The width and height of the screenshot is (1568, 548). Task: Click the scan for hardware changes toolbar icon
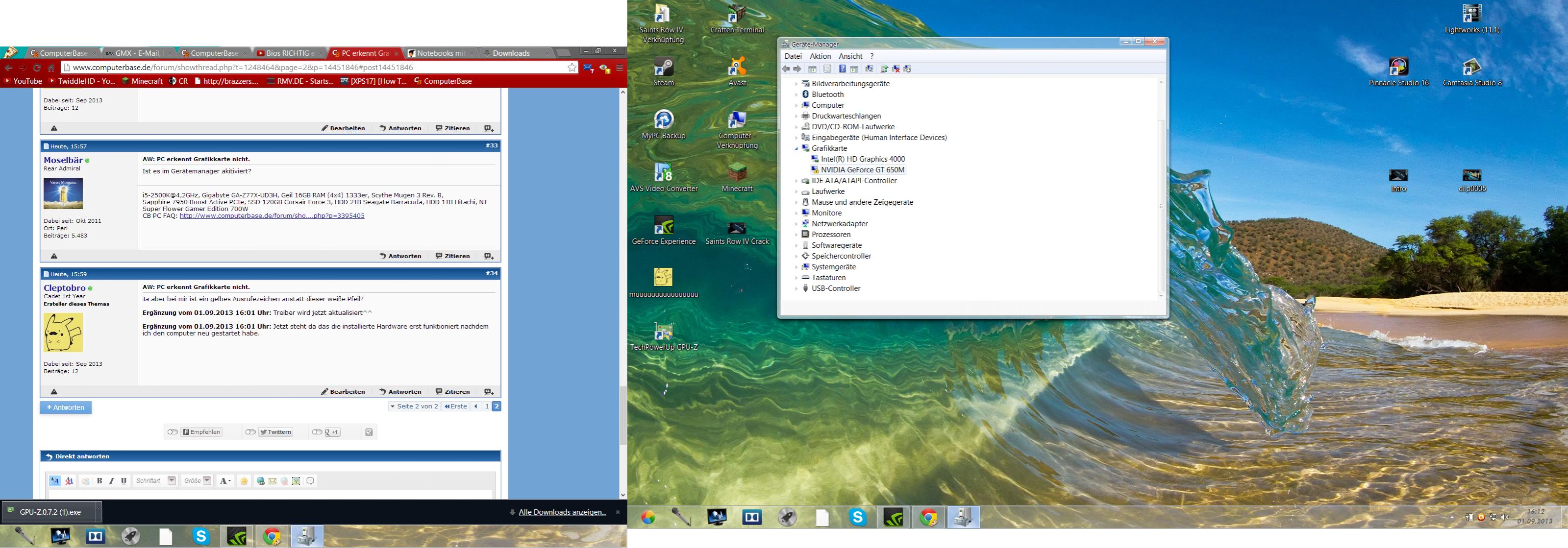869,69
